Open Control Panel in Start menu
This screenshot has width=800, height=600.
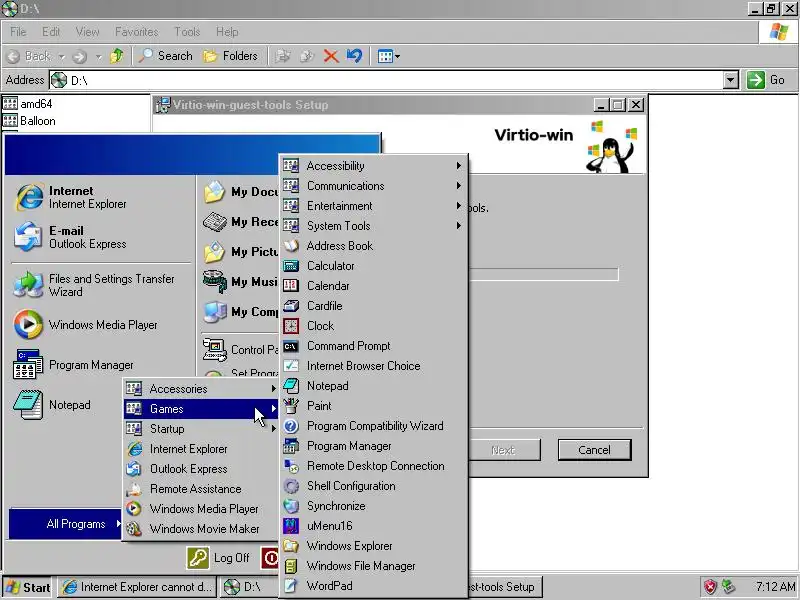coord(240,349)
